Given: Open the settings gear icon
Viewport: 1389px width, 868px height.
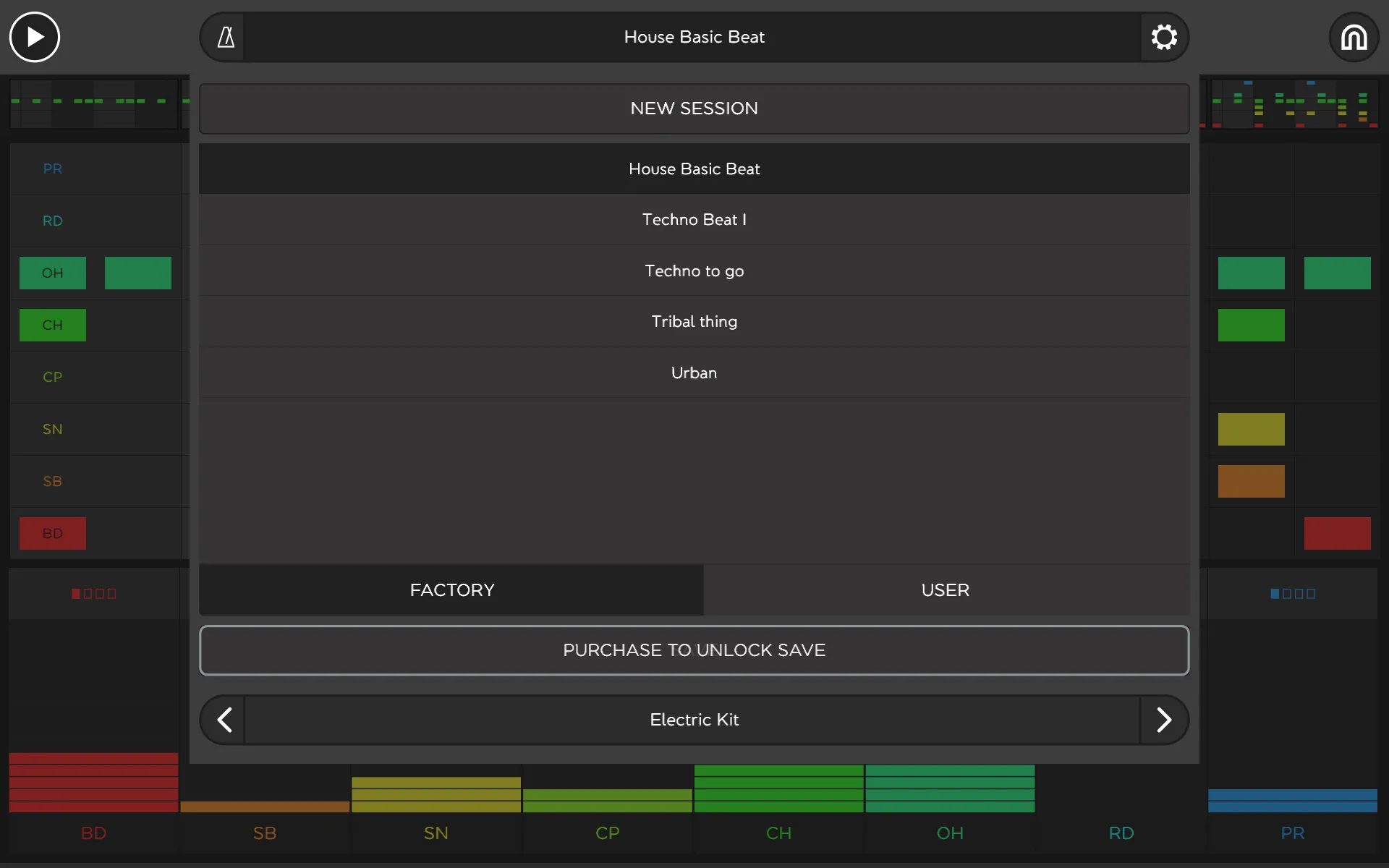Looking at the screenshot, I should [x=1163, y=37].
